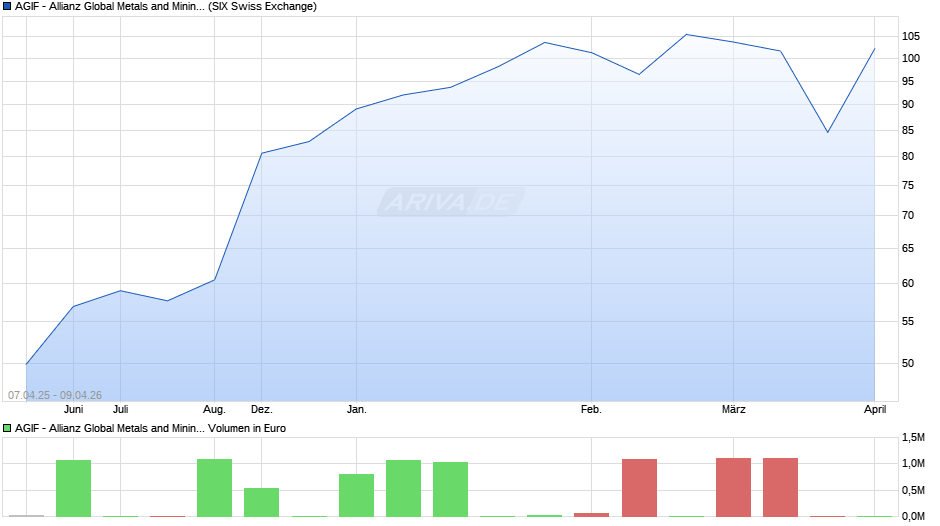
Task: Click the 75 price axis value
Action: point(908,185)
